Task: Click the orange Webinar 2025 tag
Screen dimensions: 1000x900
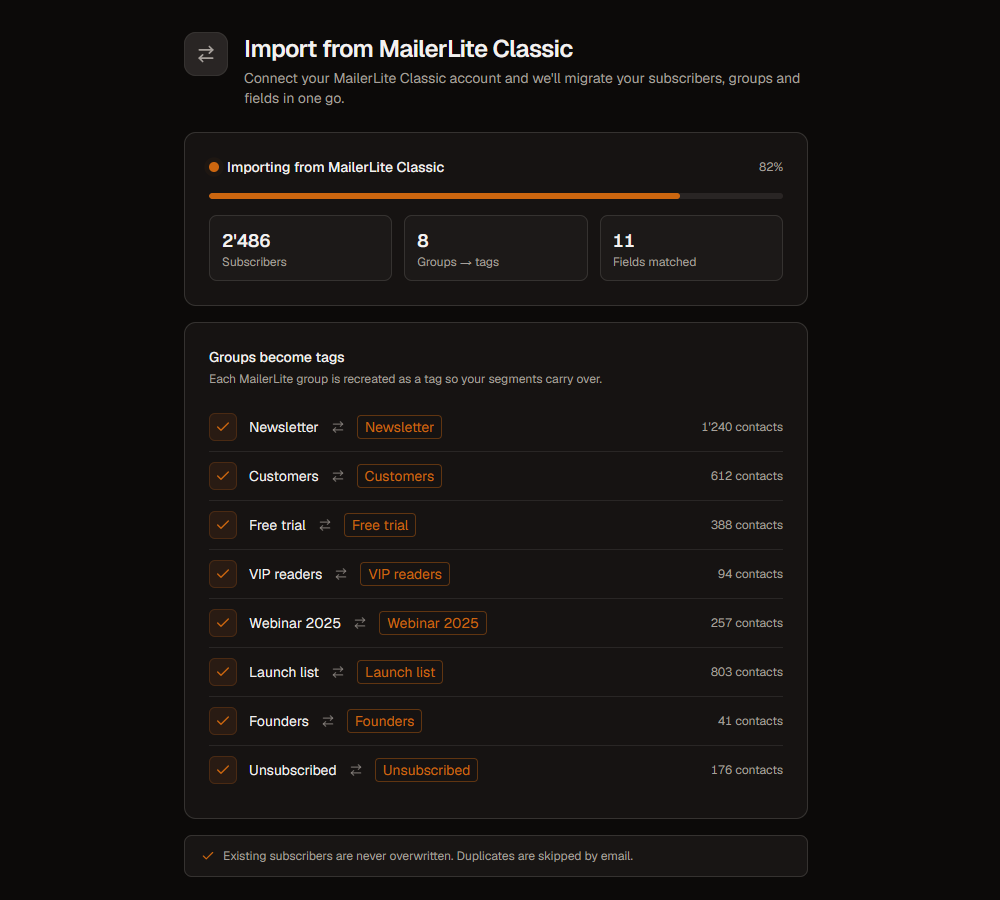Action: [433, 623]
